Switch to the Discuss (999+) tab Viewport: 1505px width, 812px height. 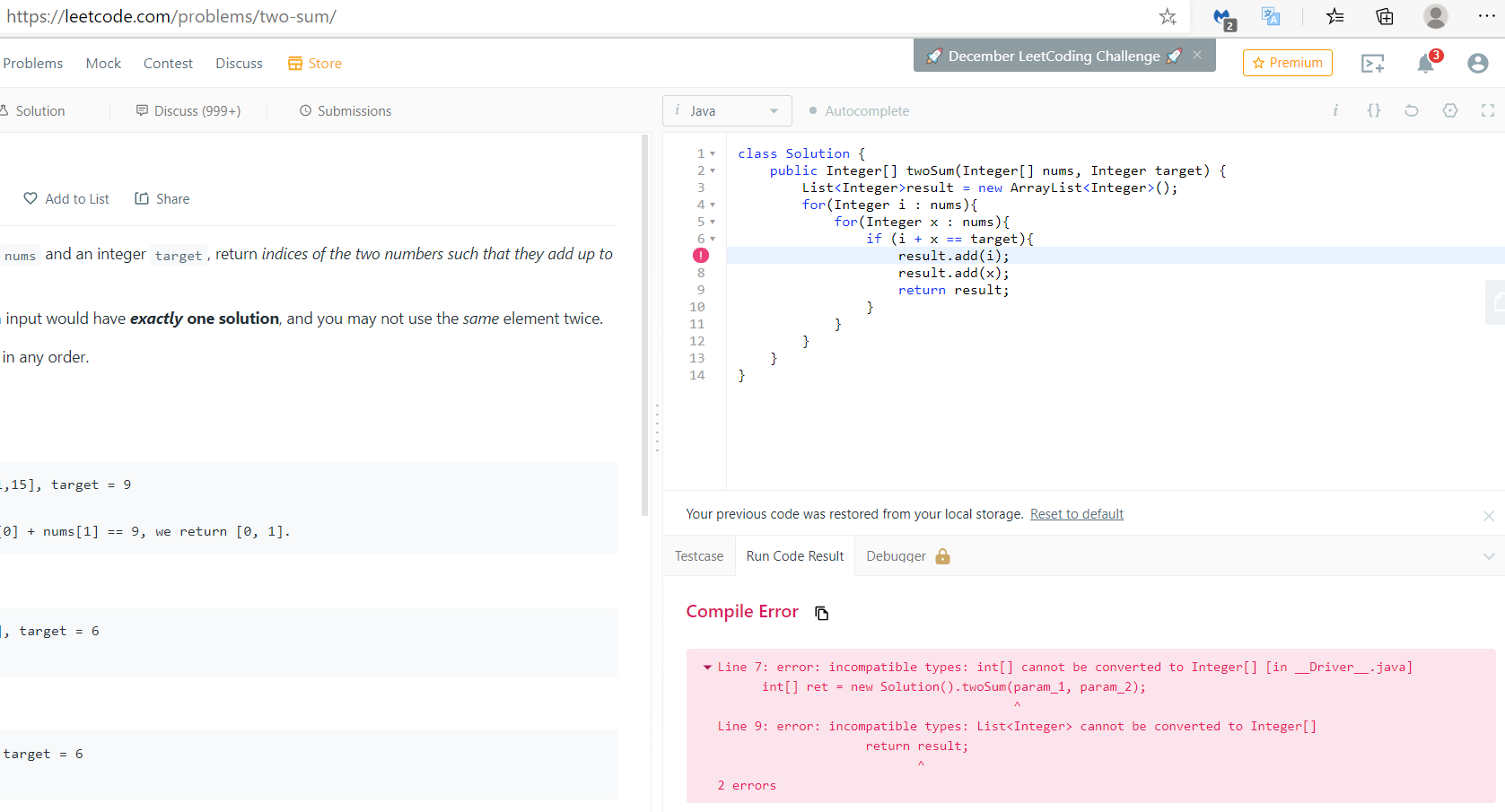pyautogui.click(x=188, y=110)
